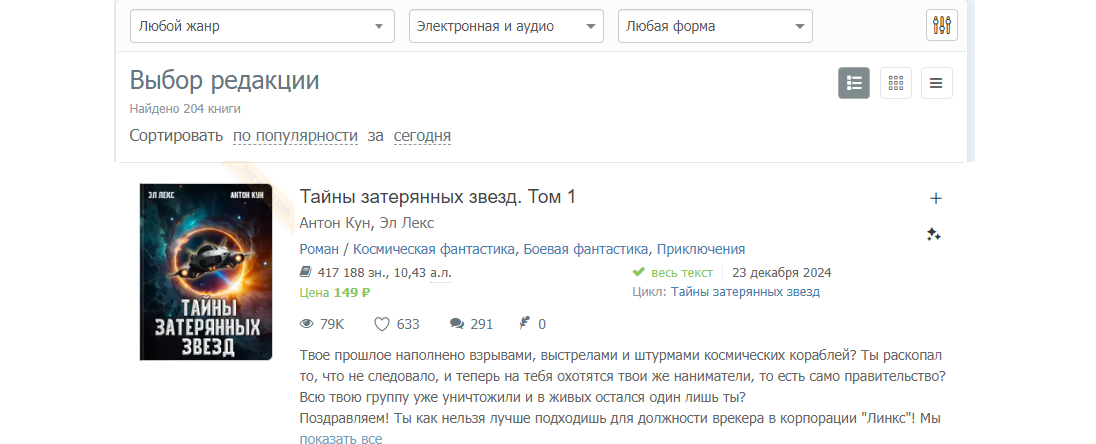Open the "Электронная и аудио" format dropdown
This screenshot has height=444, width=1096.
click(x=506, y=26)
